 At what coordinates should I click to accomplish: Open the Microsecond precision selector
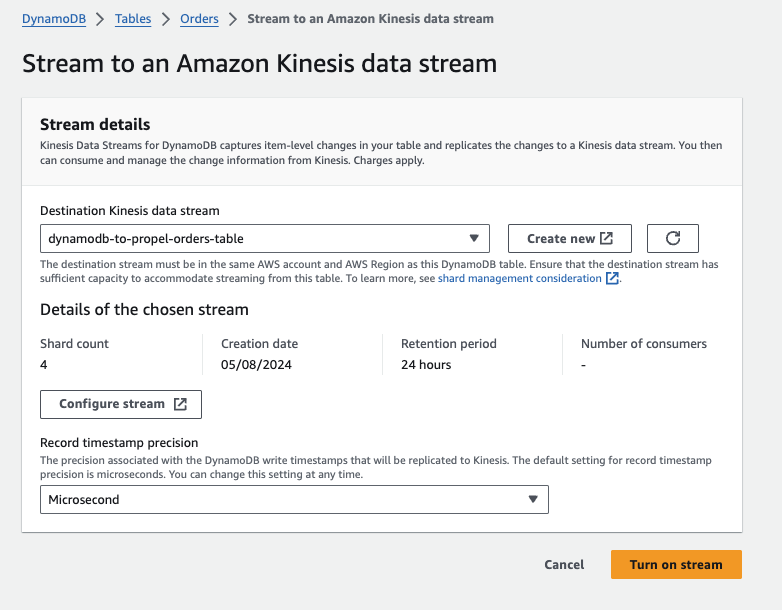pos(293,499)
